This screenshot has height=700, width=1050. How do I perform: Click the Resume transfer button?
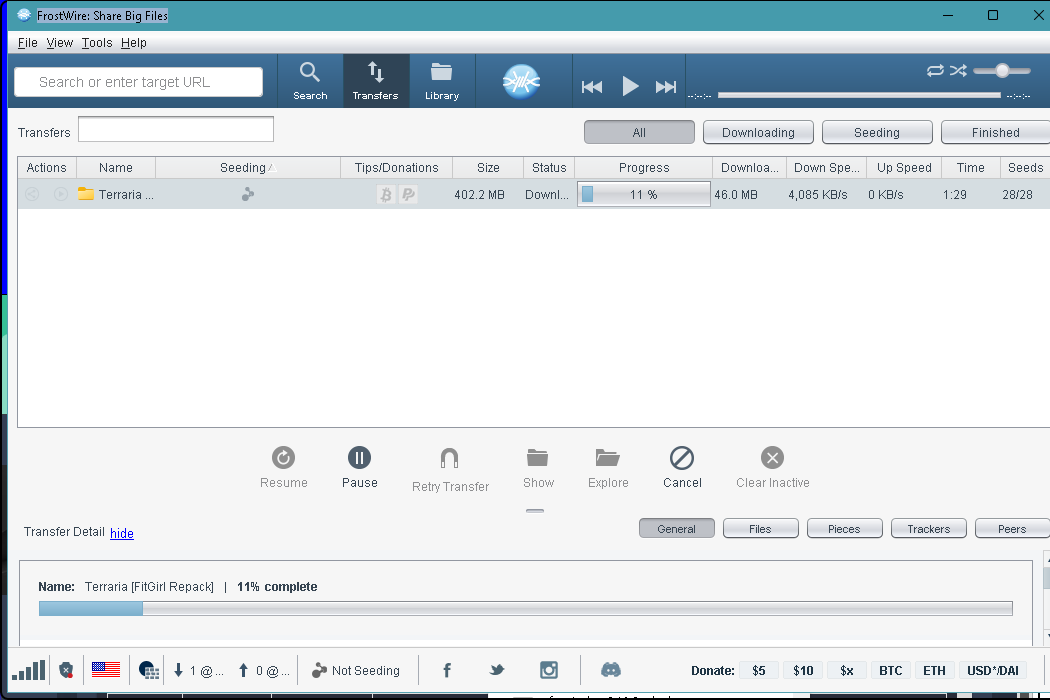pos(283,468)
